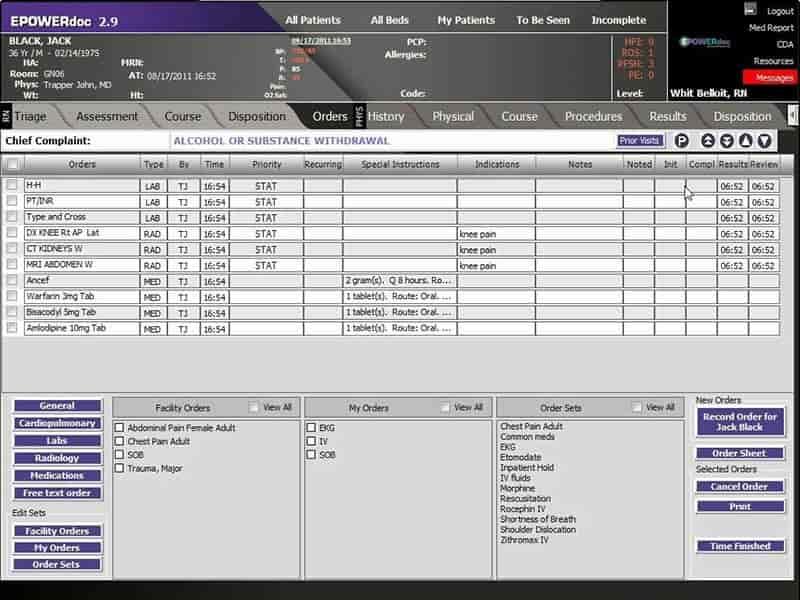Screen dimensions: 800x600
Task: Click the circular P icon button
Action: 682,141
